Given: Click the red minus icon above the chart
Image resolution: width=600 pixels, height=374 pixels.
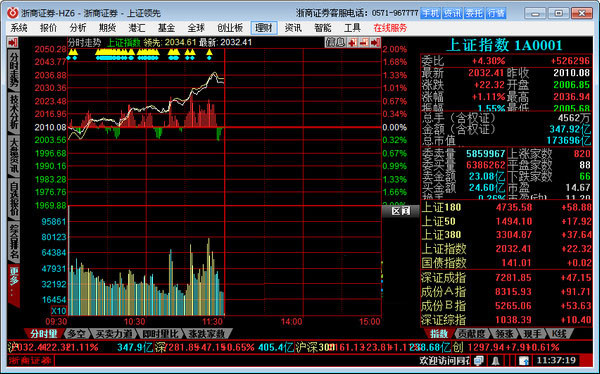Looking at the screenshot, I should click(x=364, y=42).
